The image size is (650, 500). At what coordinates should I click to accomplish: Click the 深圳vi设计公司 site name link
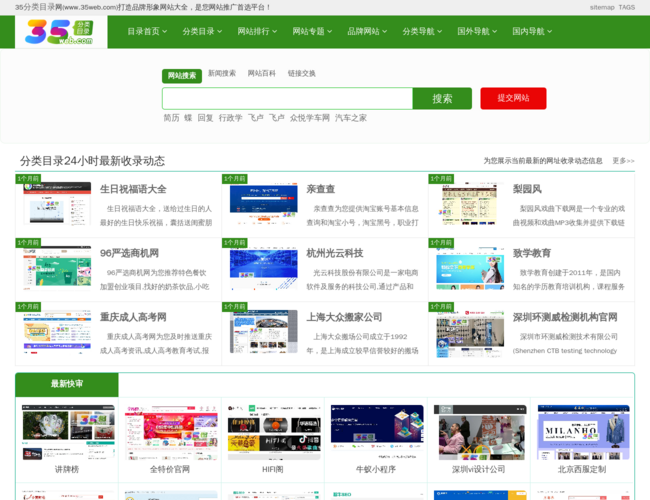coord(479,469)
